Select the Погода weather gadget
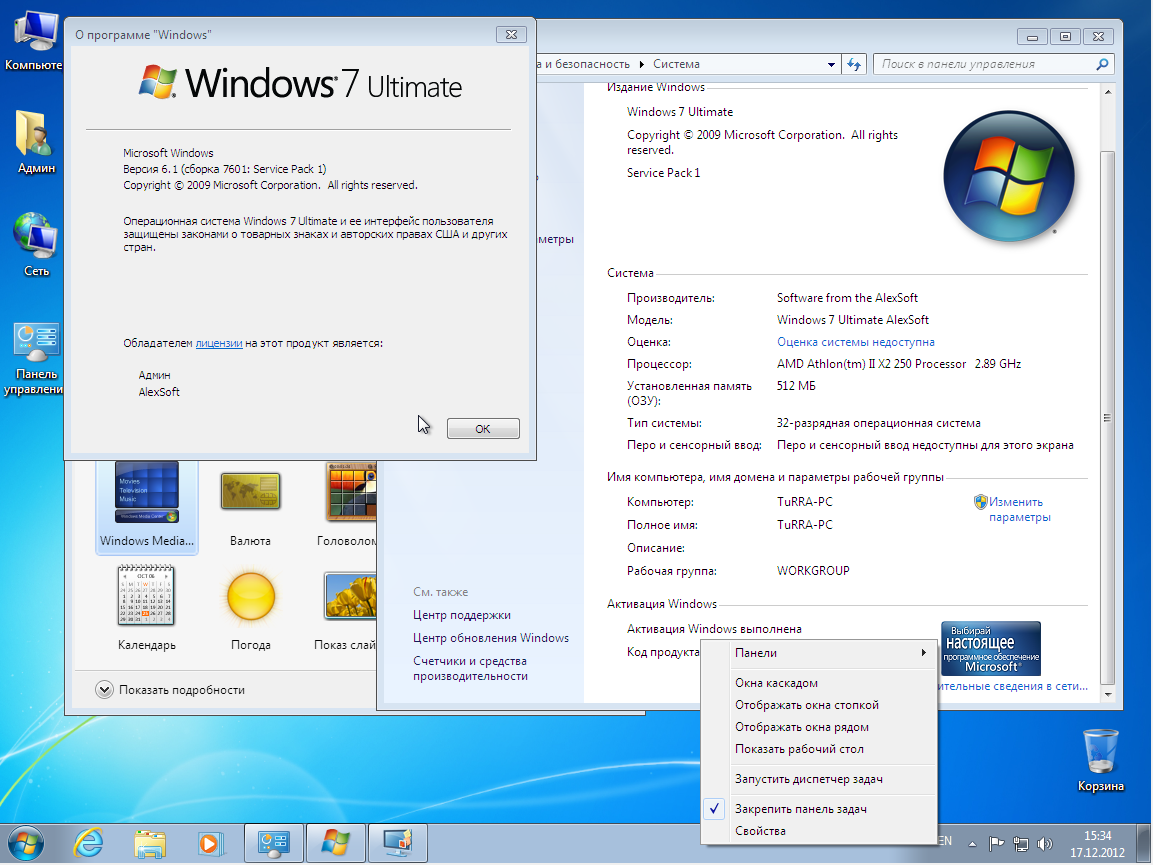This screenshot has height=865, width=1153. [x=251, y=611]
